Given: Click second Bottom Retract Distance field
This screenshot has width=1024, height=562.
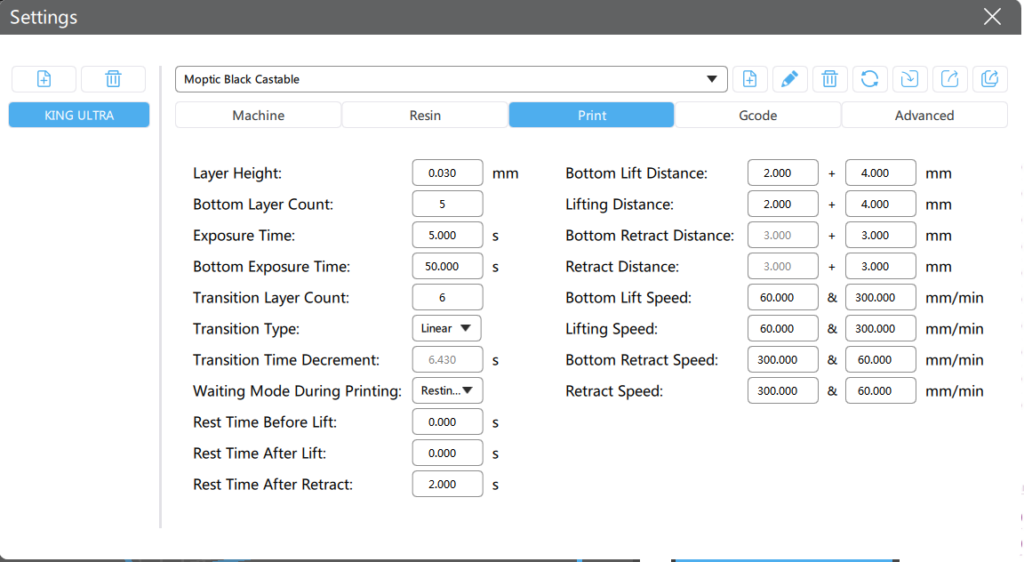Looking at the screenshot, I should coord(880,235).
